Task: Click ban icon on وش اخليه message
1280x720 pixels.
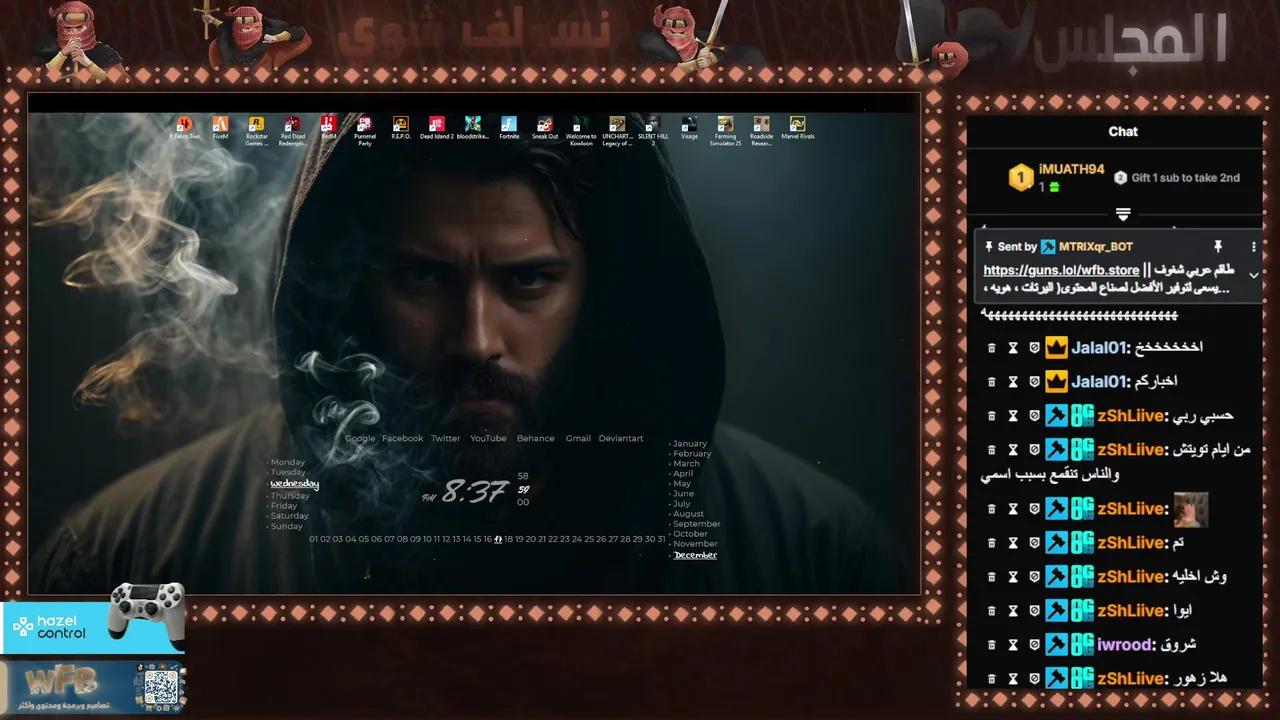Action: click(1034, 577)
